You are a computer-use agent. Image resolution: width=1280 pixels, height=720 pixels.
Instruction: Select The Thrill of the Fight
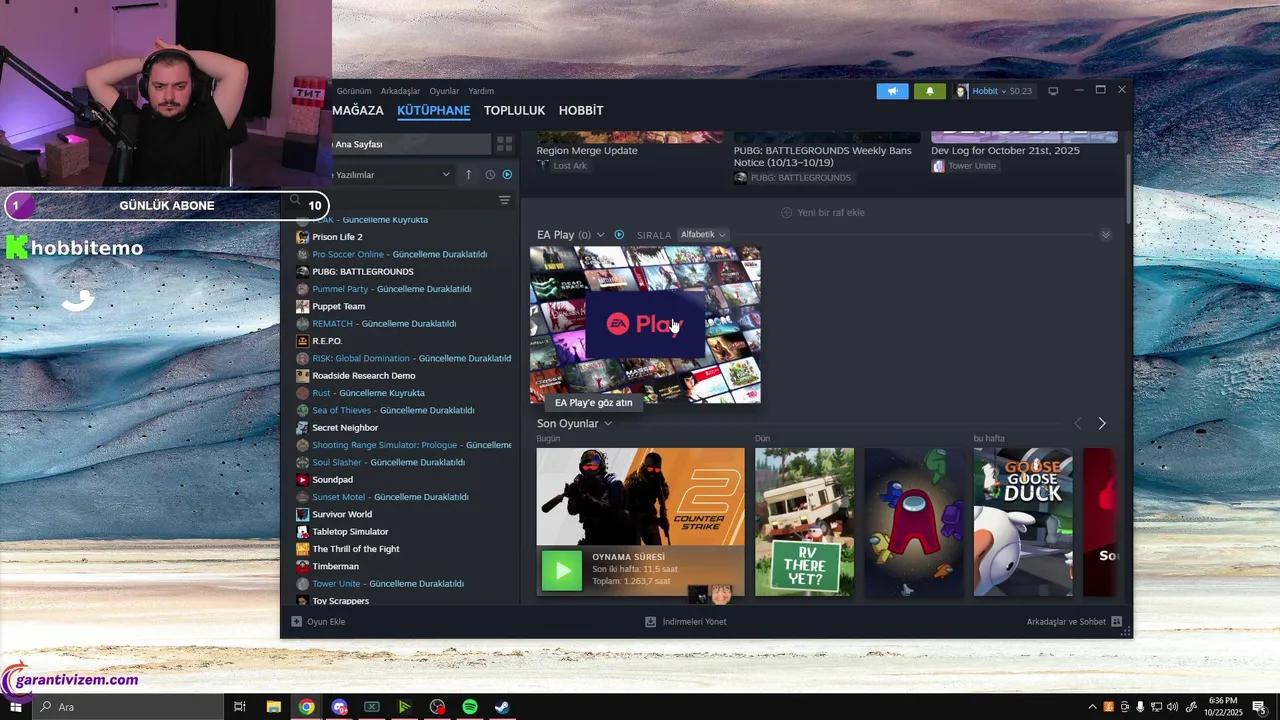pos(355,549)
